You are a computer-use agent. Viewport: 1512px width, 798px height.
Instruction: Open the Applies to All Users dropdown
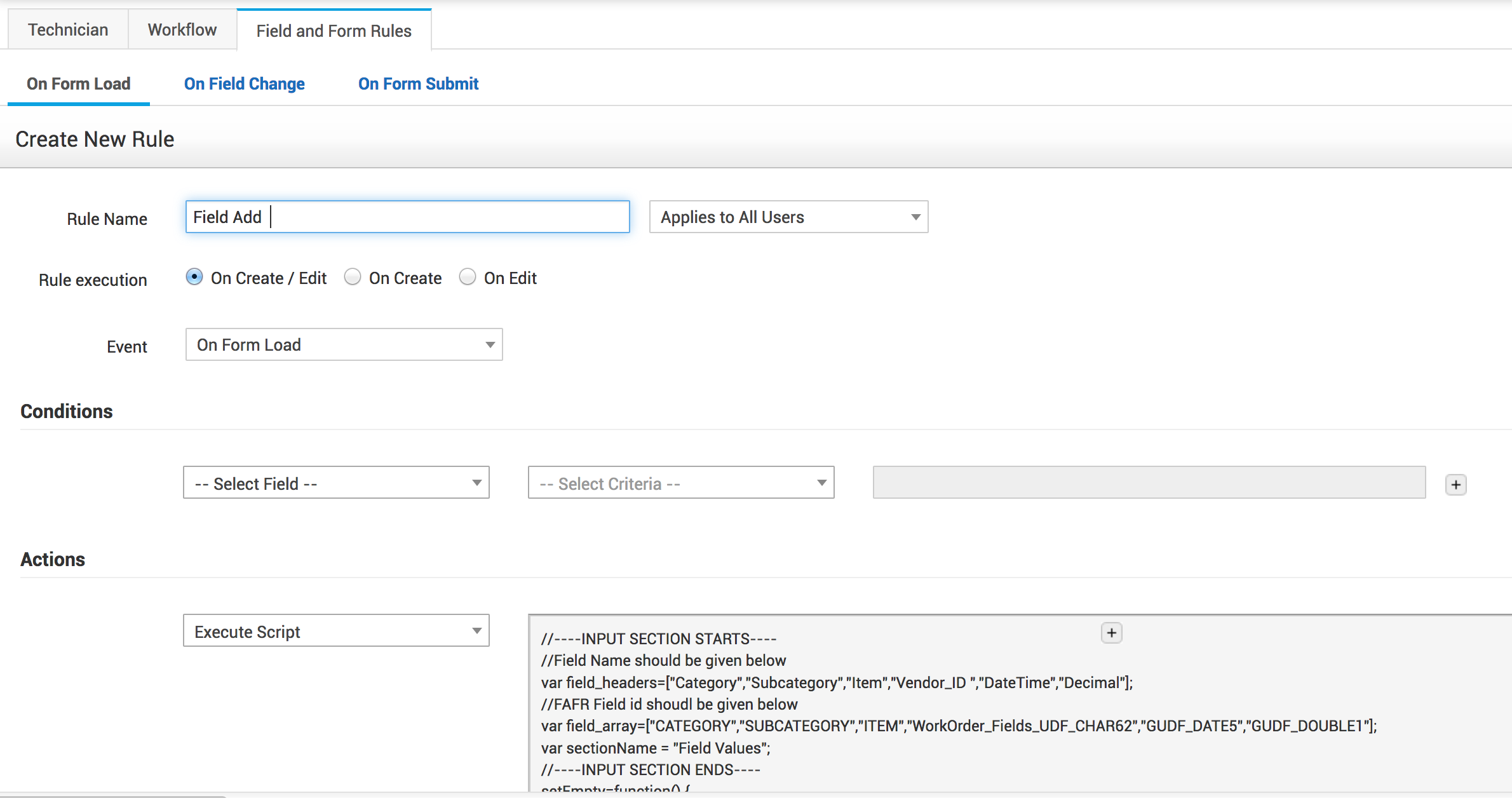[x=788, y=217]
